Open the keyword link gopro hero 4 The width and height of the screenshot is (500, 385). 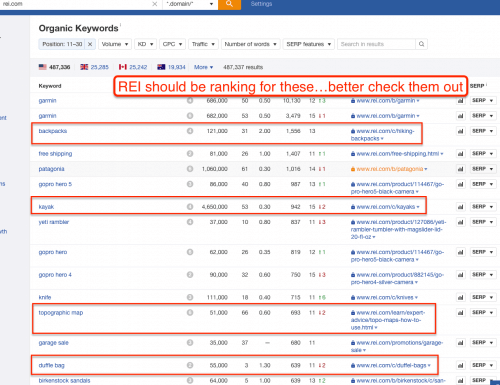55,275
